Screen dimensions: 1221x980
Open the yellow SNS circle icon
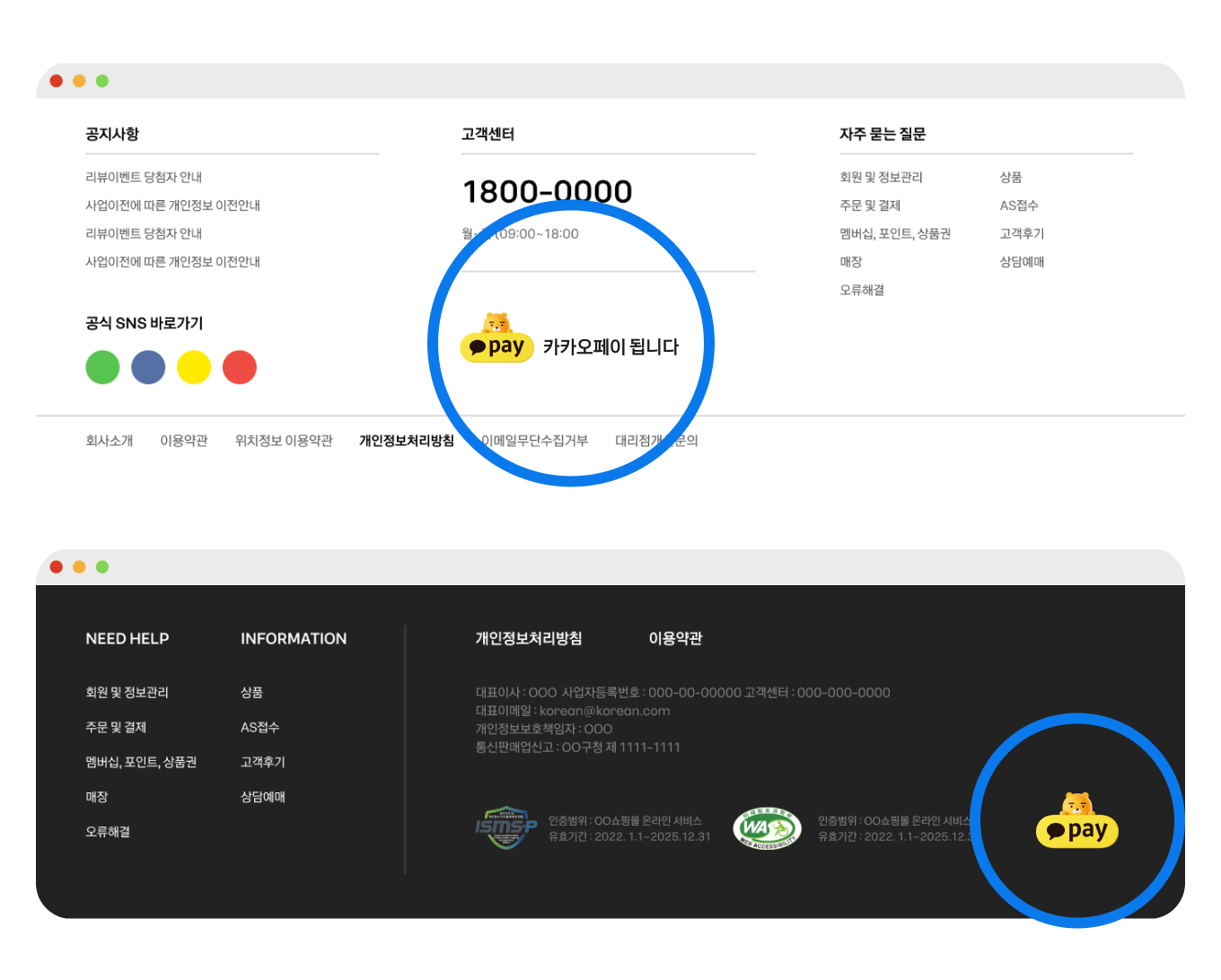194,367
